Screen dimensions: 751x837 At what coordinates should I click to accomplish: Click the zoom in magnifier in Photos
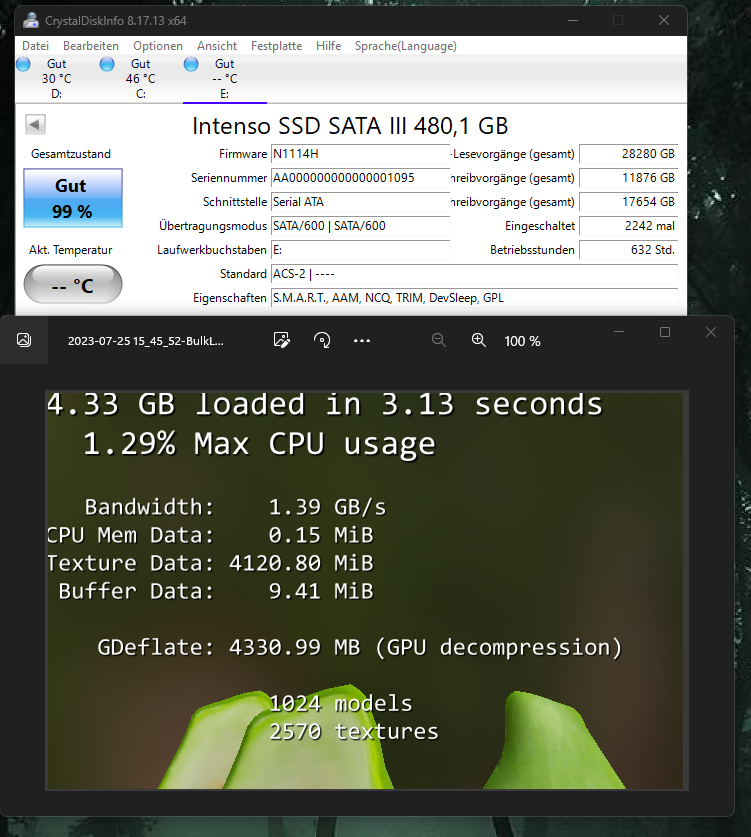(479, 340)
